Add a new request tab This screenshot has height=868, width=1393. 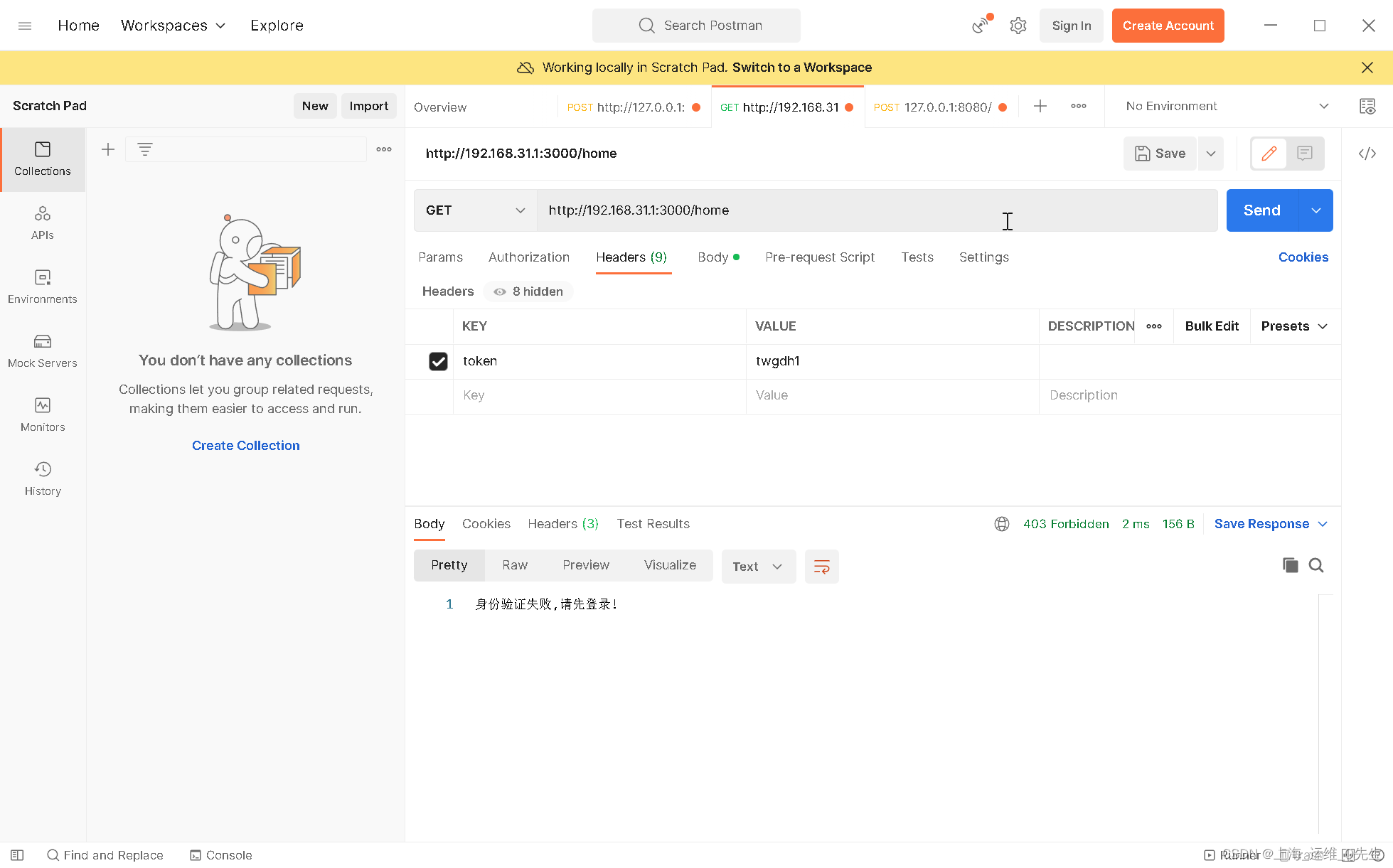pos(1040,107)
